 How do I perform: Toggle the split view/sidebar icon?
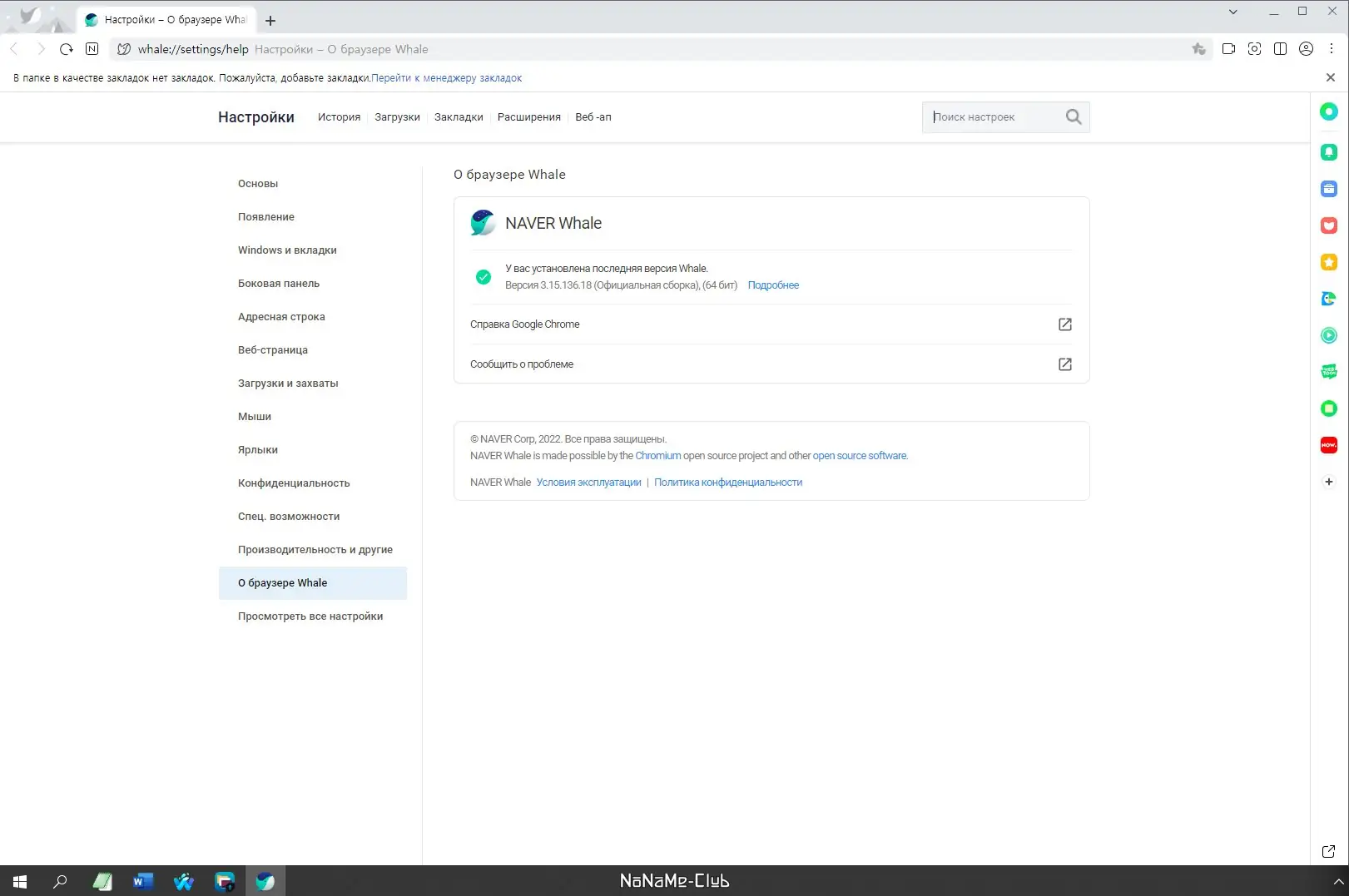tap(1280, 49)
